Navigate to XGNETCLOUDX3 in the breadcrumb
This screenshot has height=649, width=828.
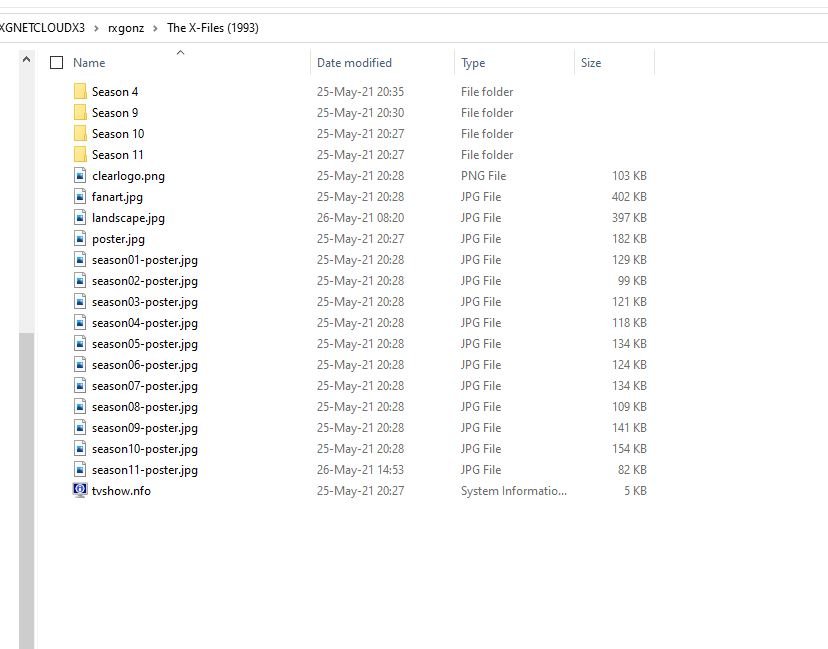coord(42,28)
